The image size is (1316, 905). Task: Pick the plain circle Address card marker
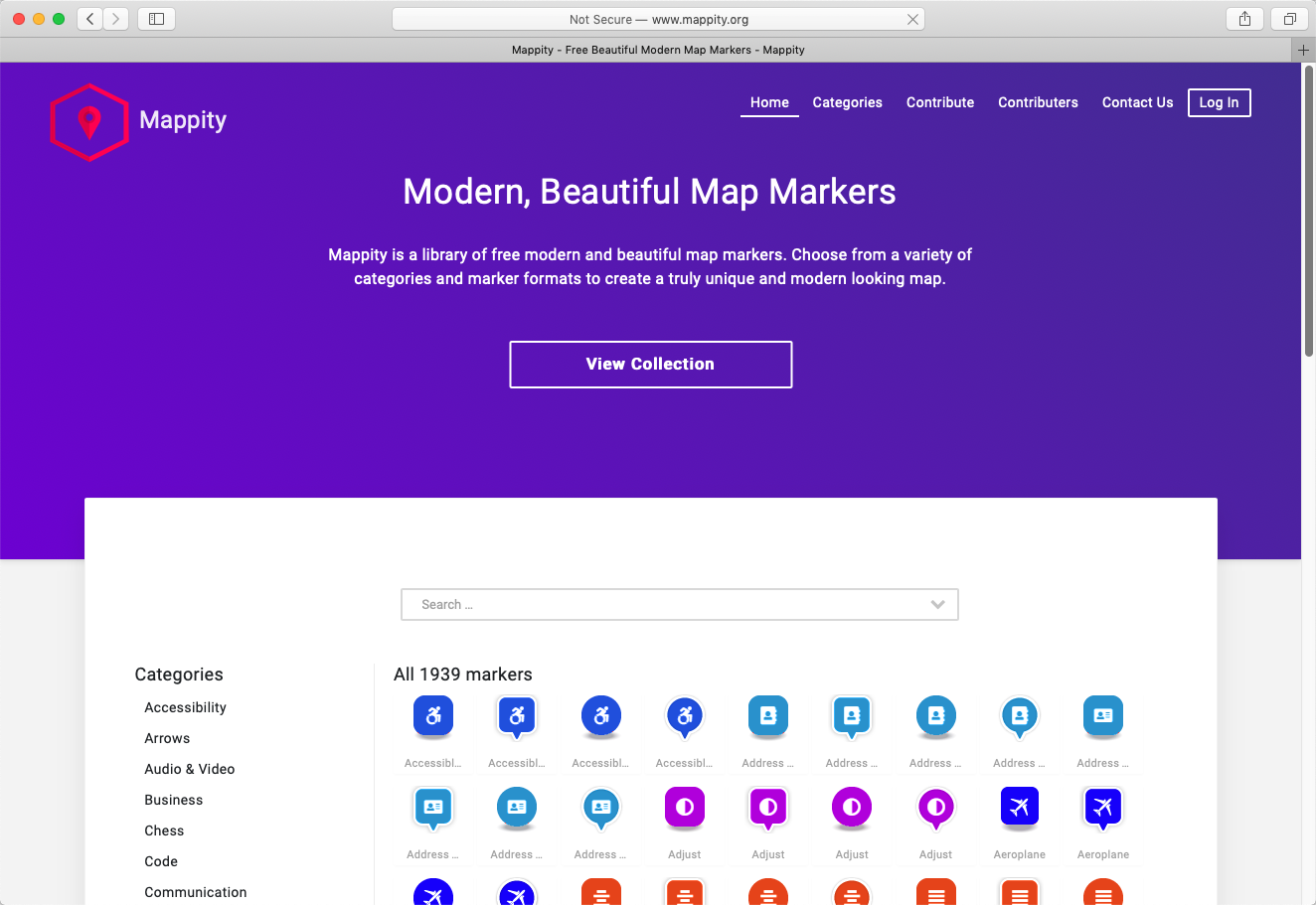(516, 808)
